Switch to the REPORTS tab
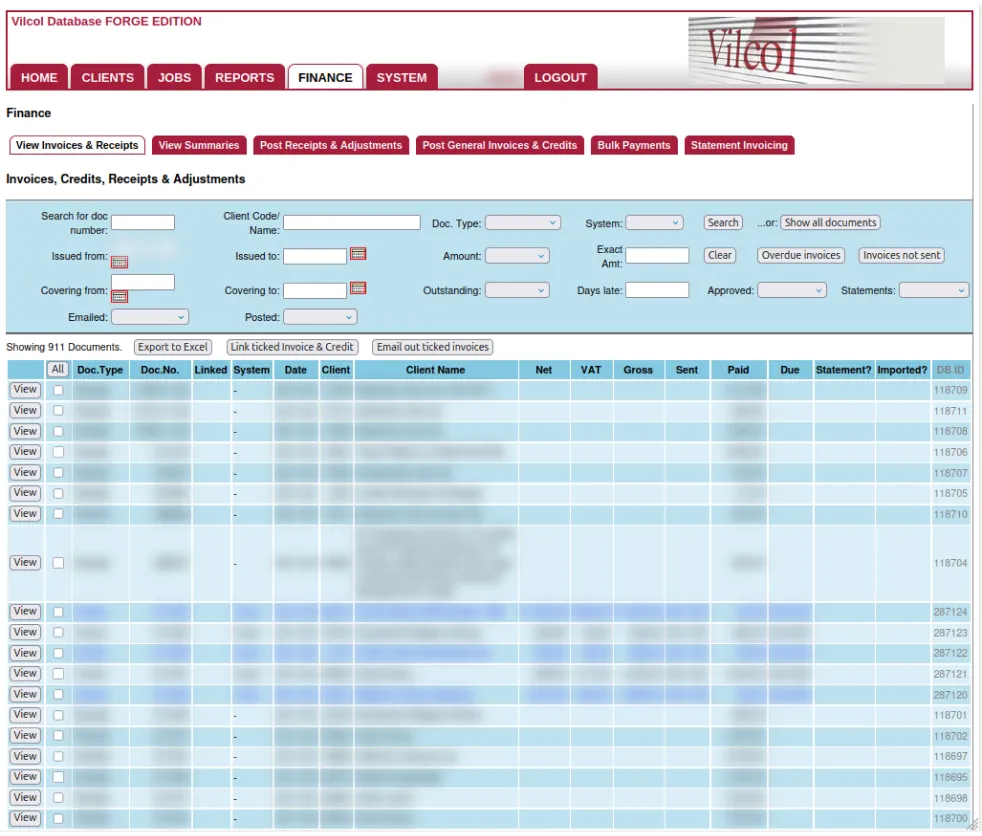Screen dimensions: 982x836 (244, 77)
